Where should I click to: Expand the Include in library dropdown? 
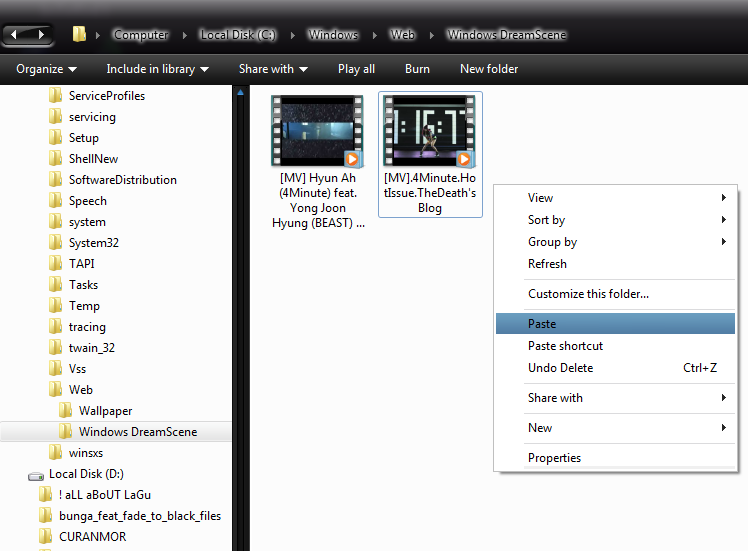(x=157, y=69)
